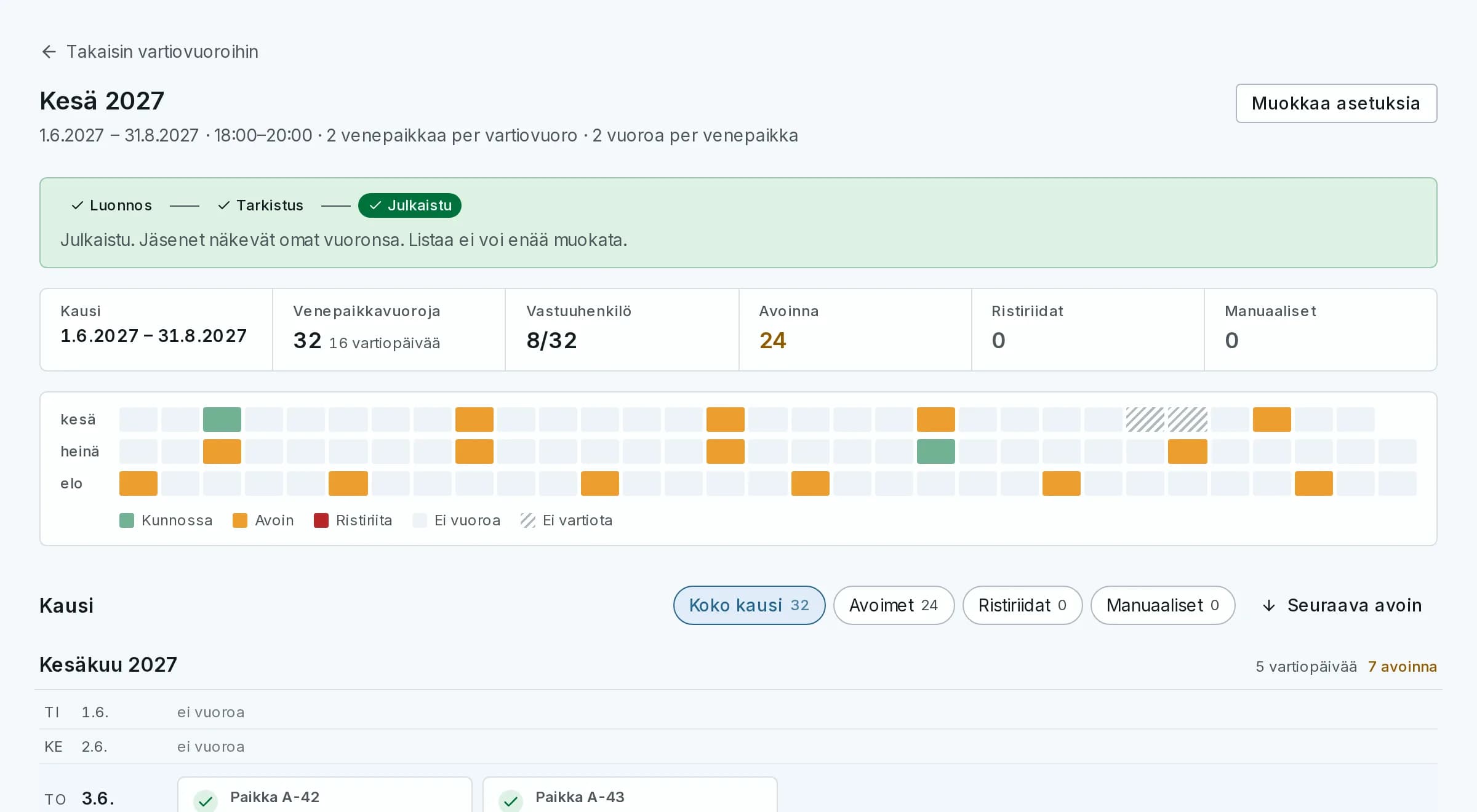Click the back arrow icon beside Takaisin vartiovuoroihin

click(49, 52)
